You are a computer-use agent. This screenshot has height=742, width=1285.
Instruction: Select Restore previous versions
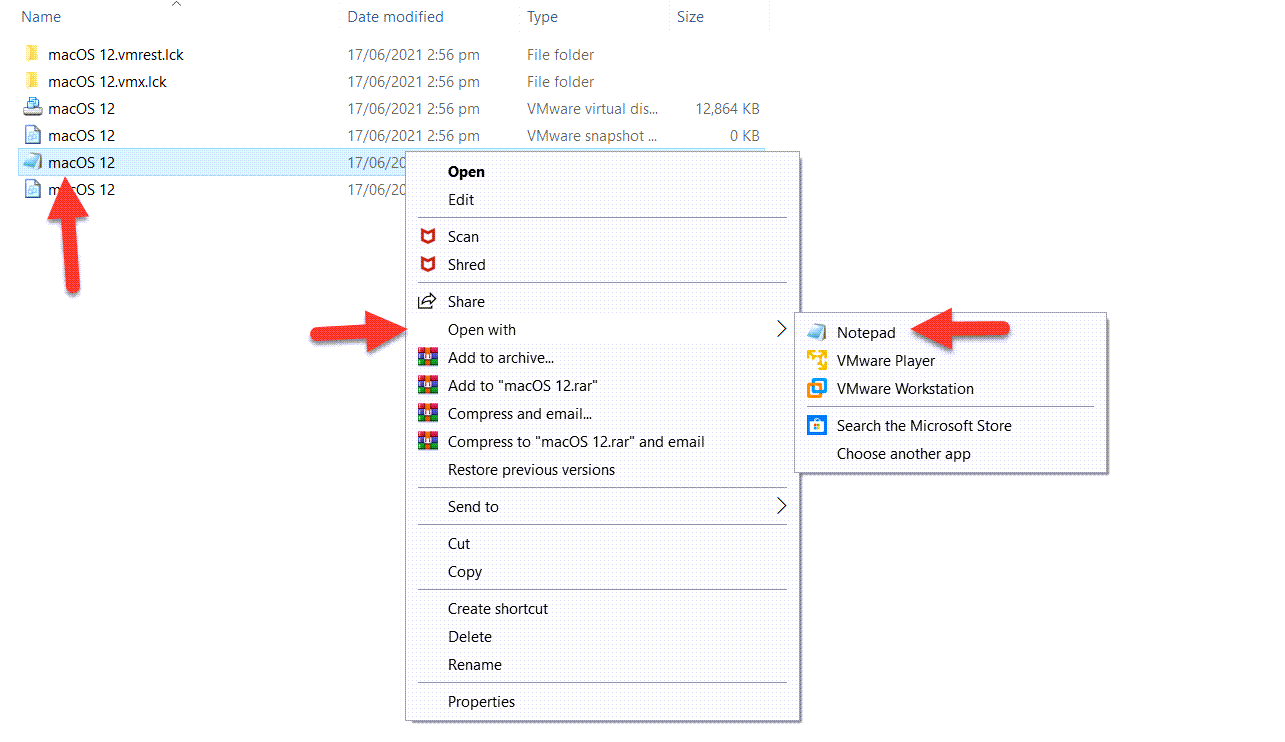click(x=531, y=469)
